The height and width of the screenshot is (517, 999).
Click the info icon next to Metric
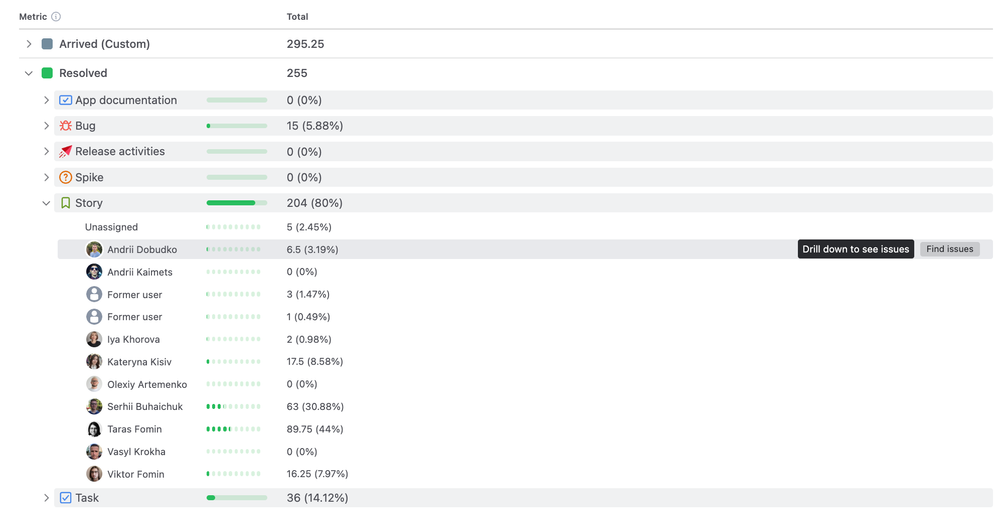(x=56, y=17)
